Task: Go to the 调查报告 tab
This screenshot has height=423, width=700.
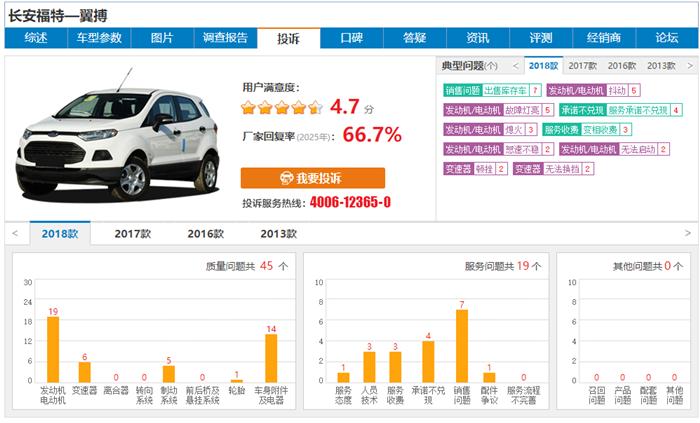Action: point(225,38)
